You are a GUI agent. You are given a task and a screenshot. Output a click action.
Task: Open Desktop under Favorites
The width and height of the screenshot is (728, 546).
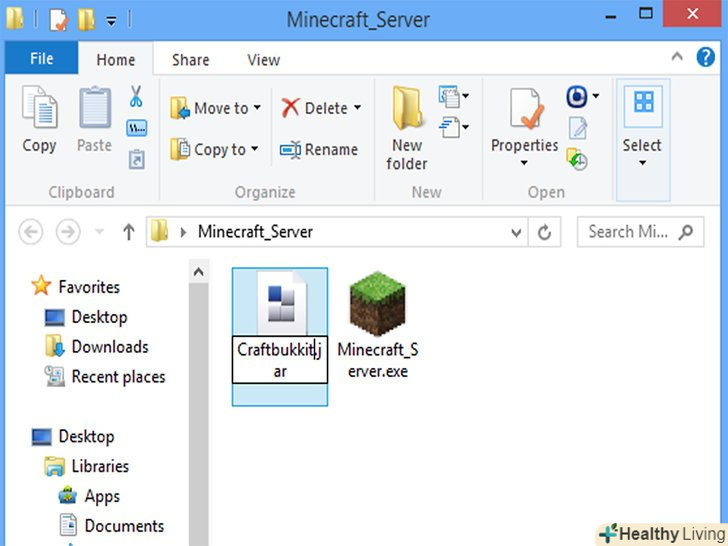point(99,317)
